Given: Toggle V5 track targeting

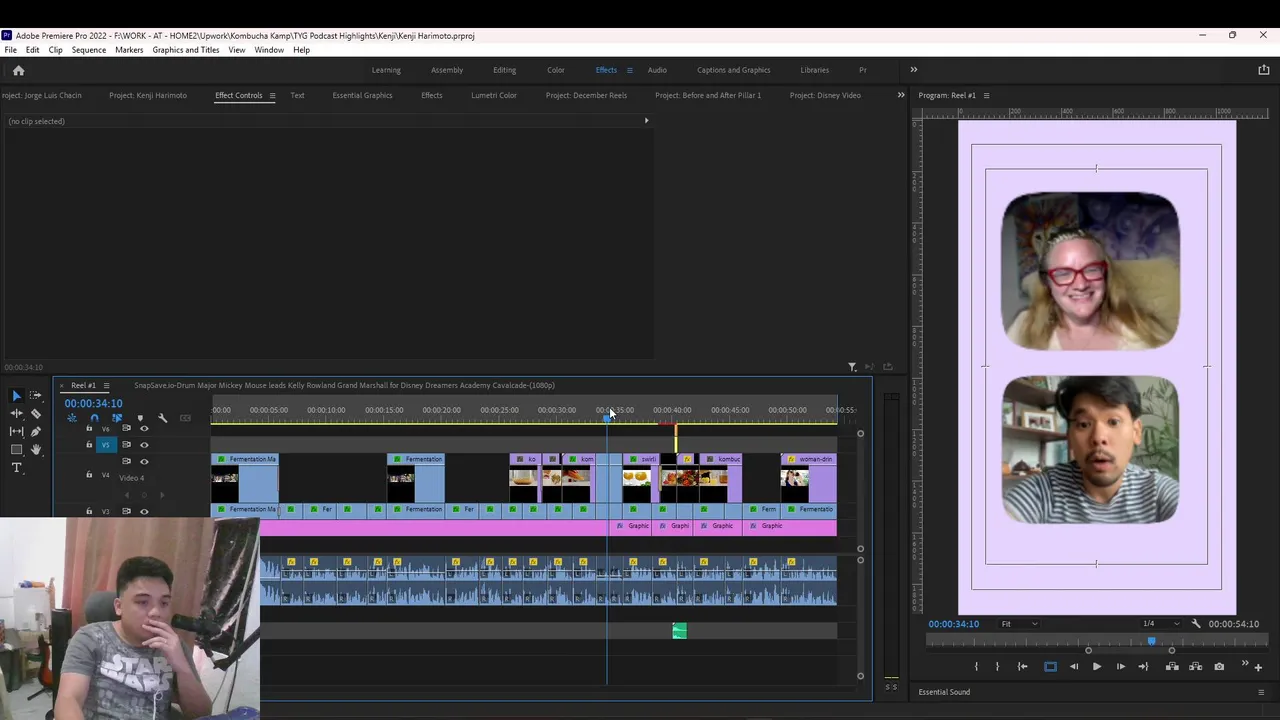Looking at the screenshot, I should click(x=106, y=445).
